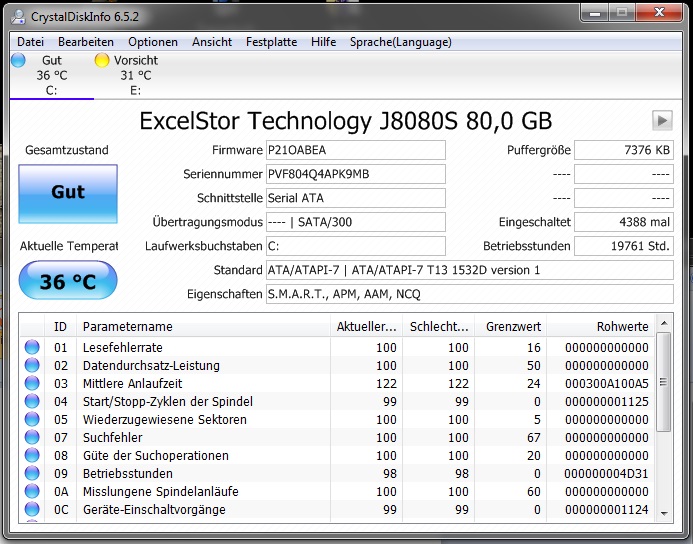The image size is (693, 544).
Task: Click the Misslungene Spindelanläufe parameter name
Action: click(160, 491)
